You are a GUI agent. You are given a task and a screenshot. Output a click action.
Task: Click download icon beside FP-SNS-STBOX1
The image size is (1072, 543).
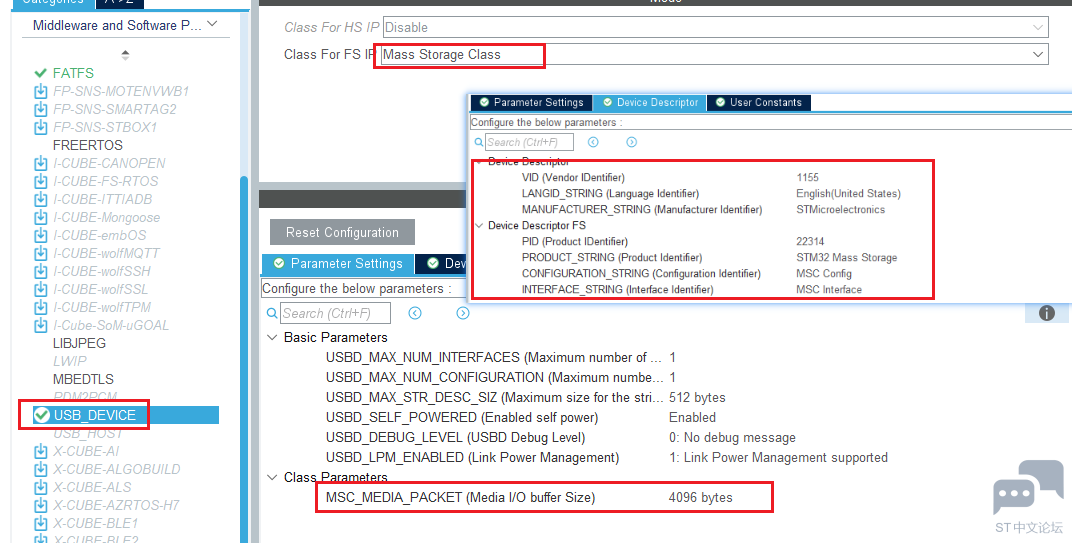coord(40,127)
